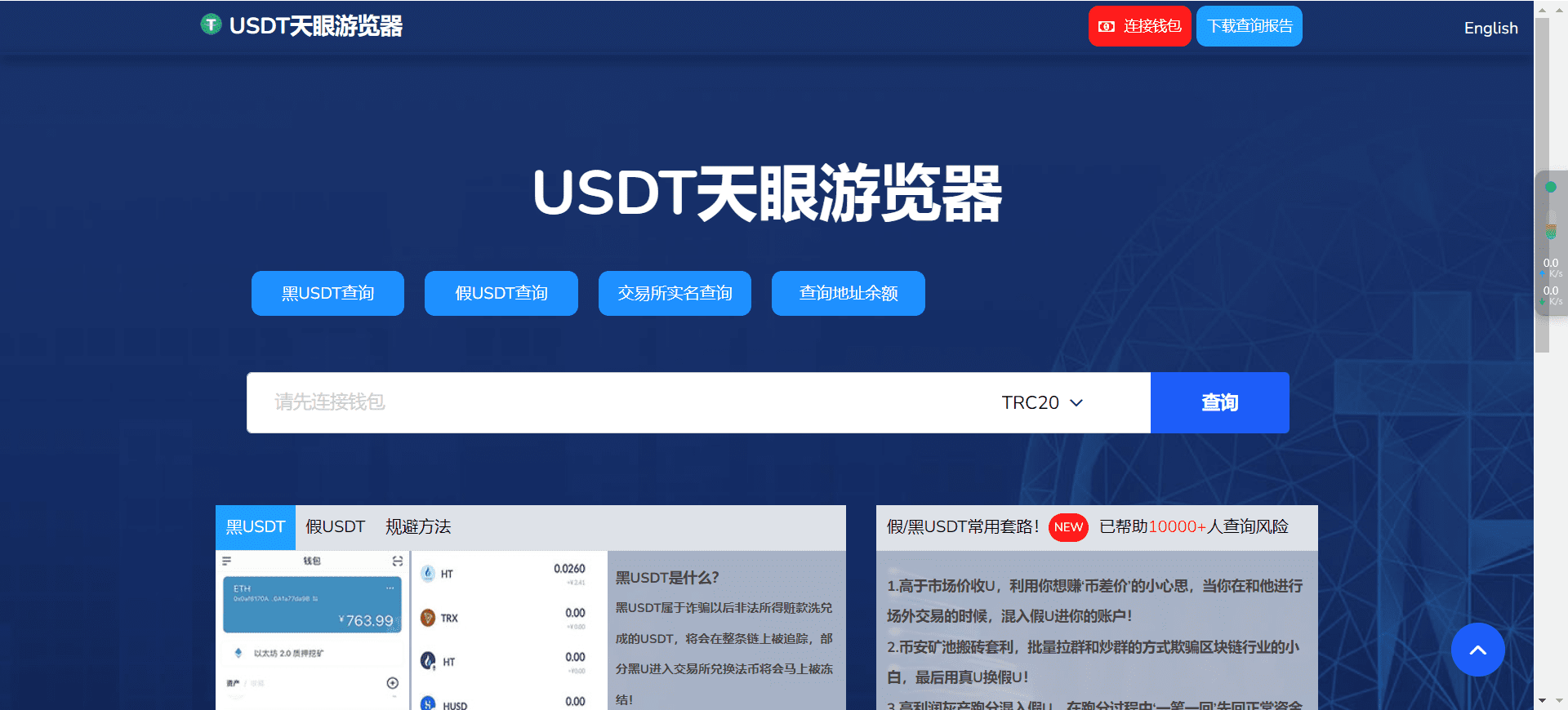This screenshot has width=1568, height=710.
Task: Click the three-dots icon on ETH card
Action: [x=390, y=588]
